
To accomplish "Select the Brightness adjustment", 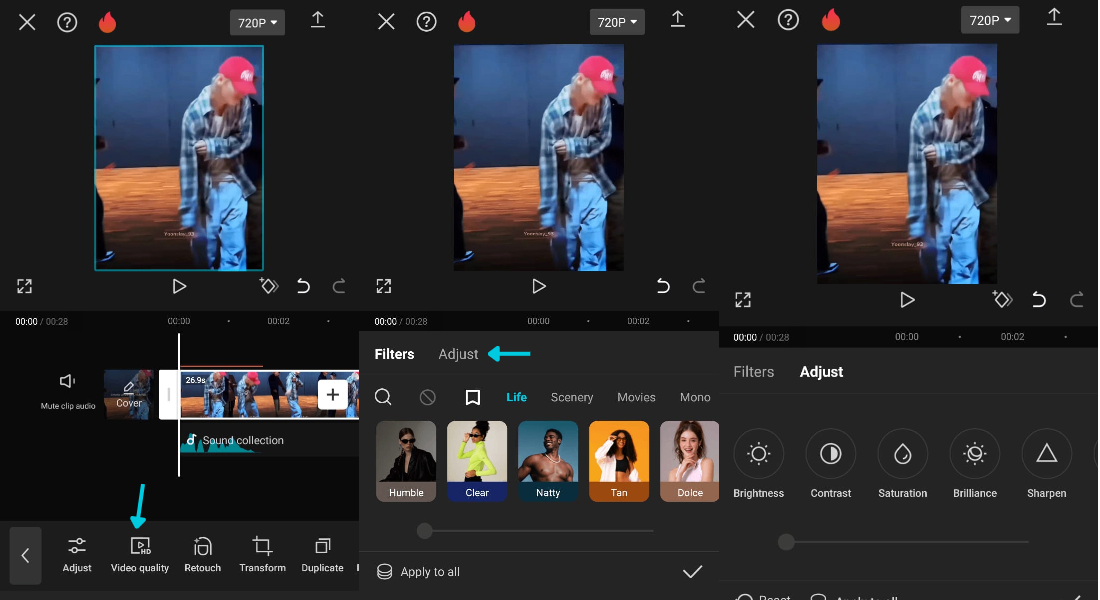I will pos(758,464).
